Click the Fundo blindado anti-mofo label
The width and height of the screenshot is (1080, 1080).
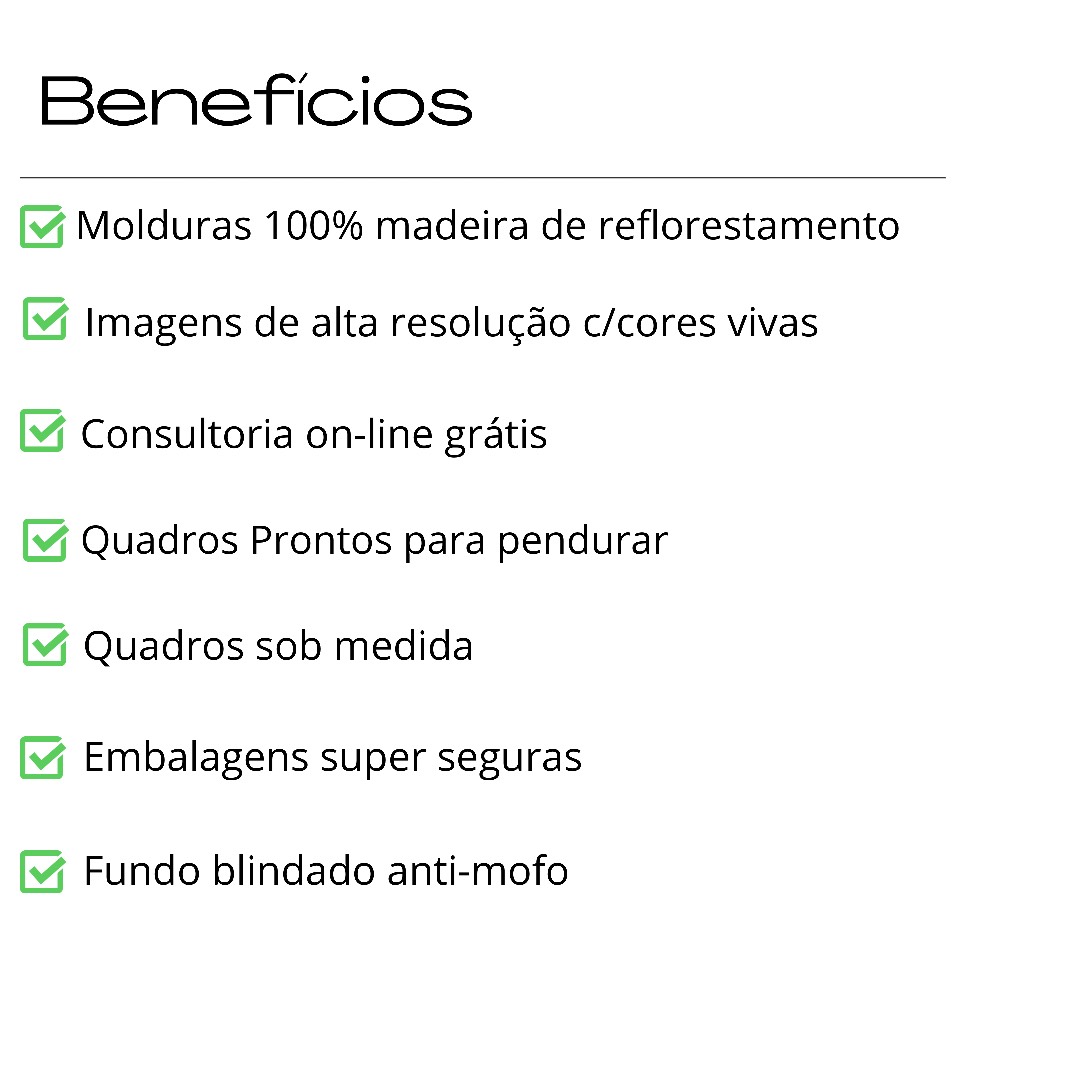[x=326, y=871]
